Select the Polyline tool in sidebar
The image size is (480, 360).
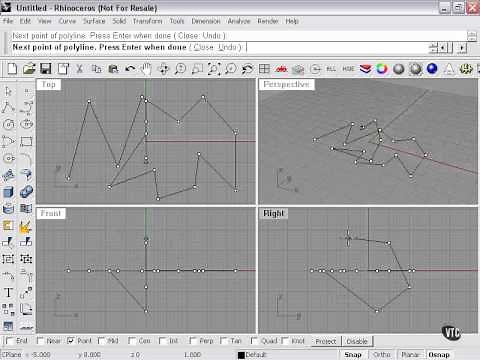pyautogui.click(x=8, y=107)
